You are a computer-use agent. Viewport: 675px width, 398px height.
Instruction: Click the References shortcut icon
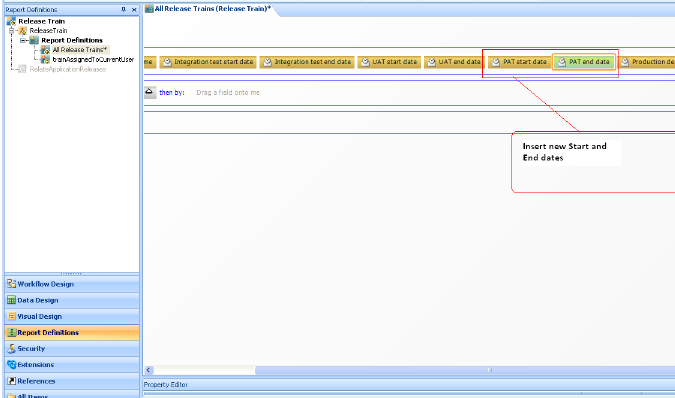[x=12, y=381]
